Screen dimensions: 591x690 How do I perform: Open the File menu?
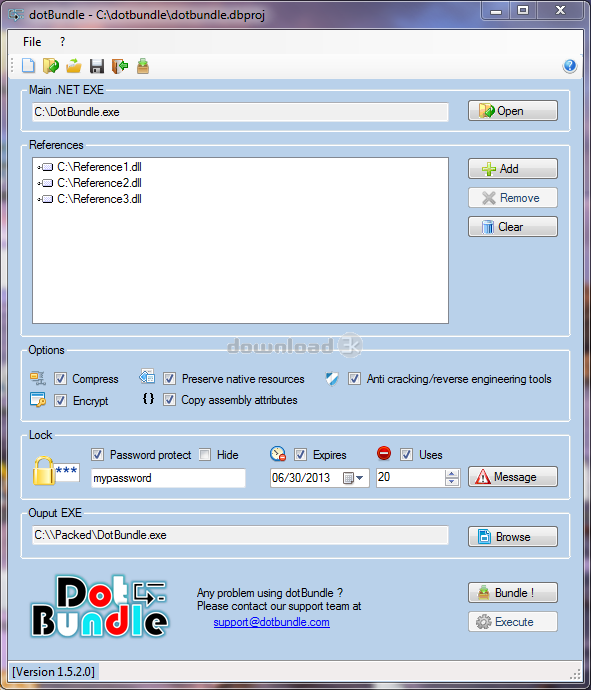pos(32,42)
